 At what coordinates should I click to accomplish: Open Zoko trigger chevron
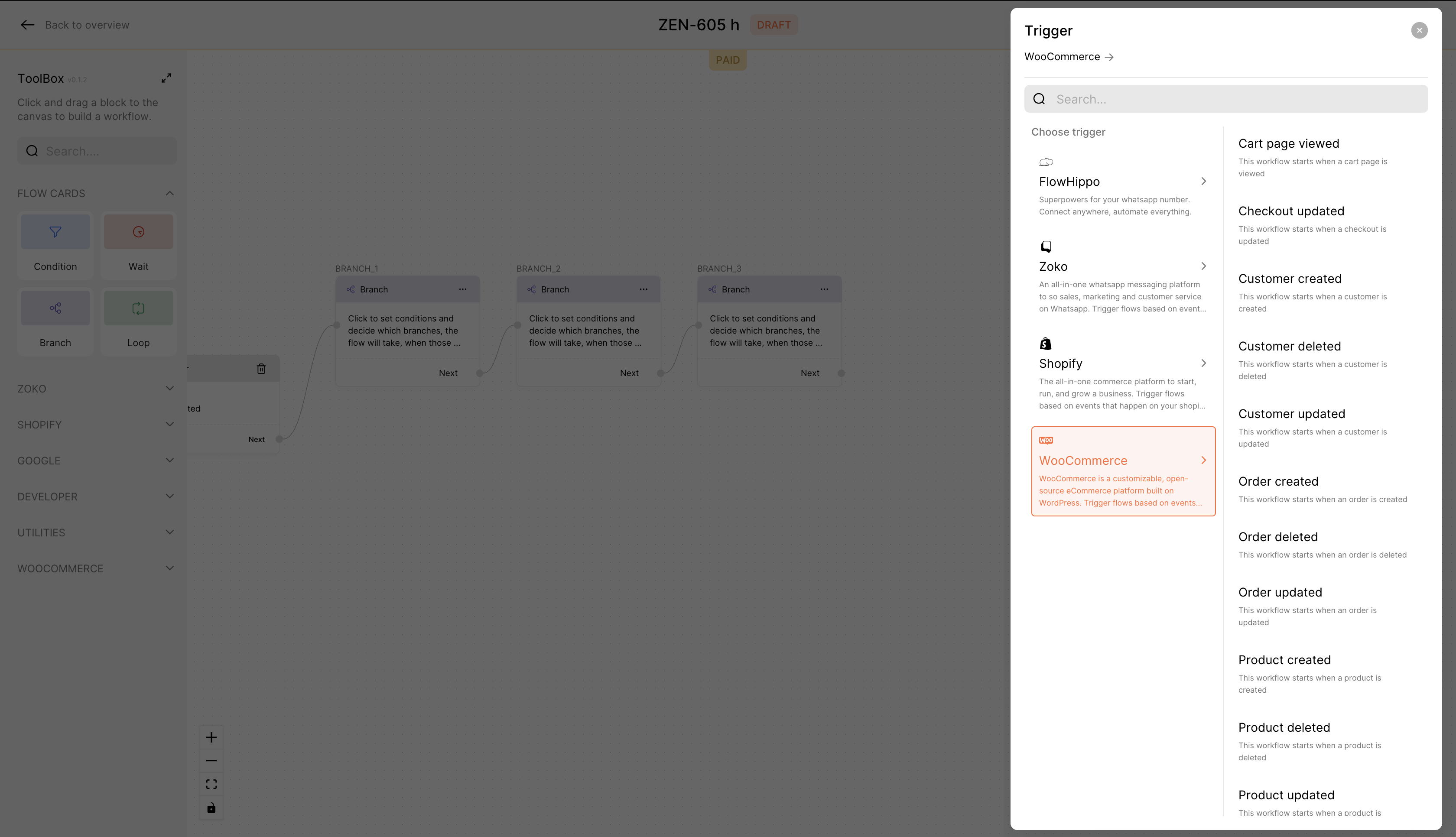(1204, 266)
